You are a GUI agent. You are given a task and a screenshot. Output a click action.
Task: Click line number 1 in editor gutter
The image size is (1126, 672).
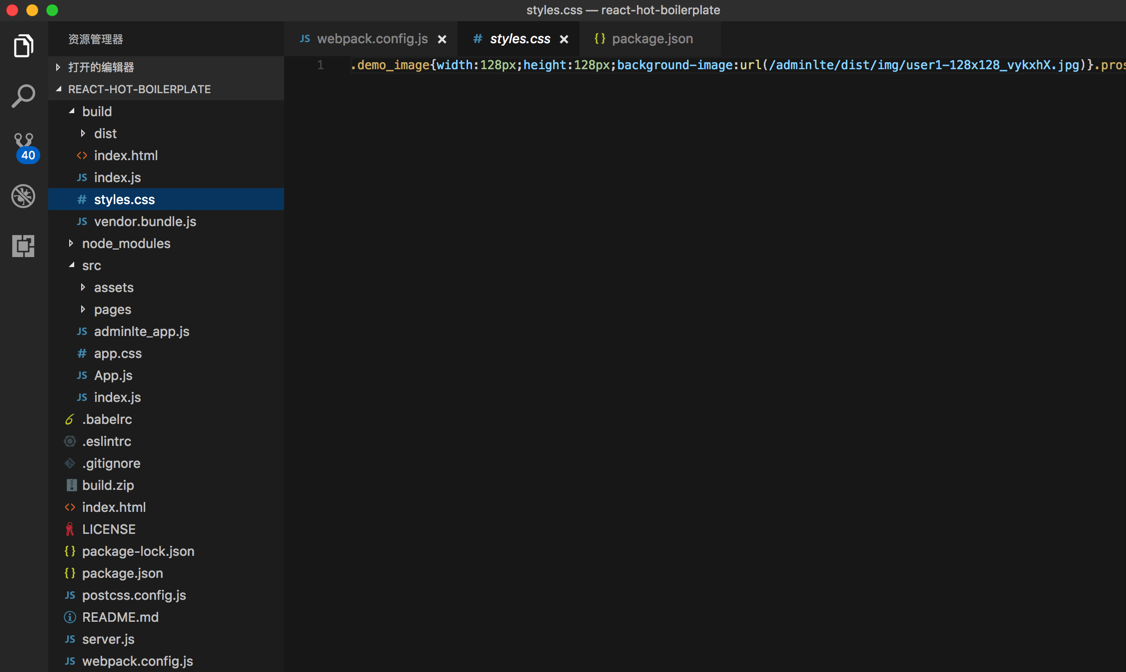(x=320, y=65)
